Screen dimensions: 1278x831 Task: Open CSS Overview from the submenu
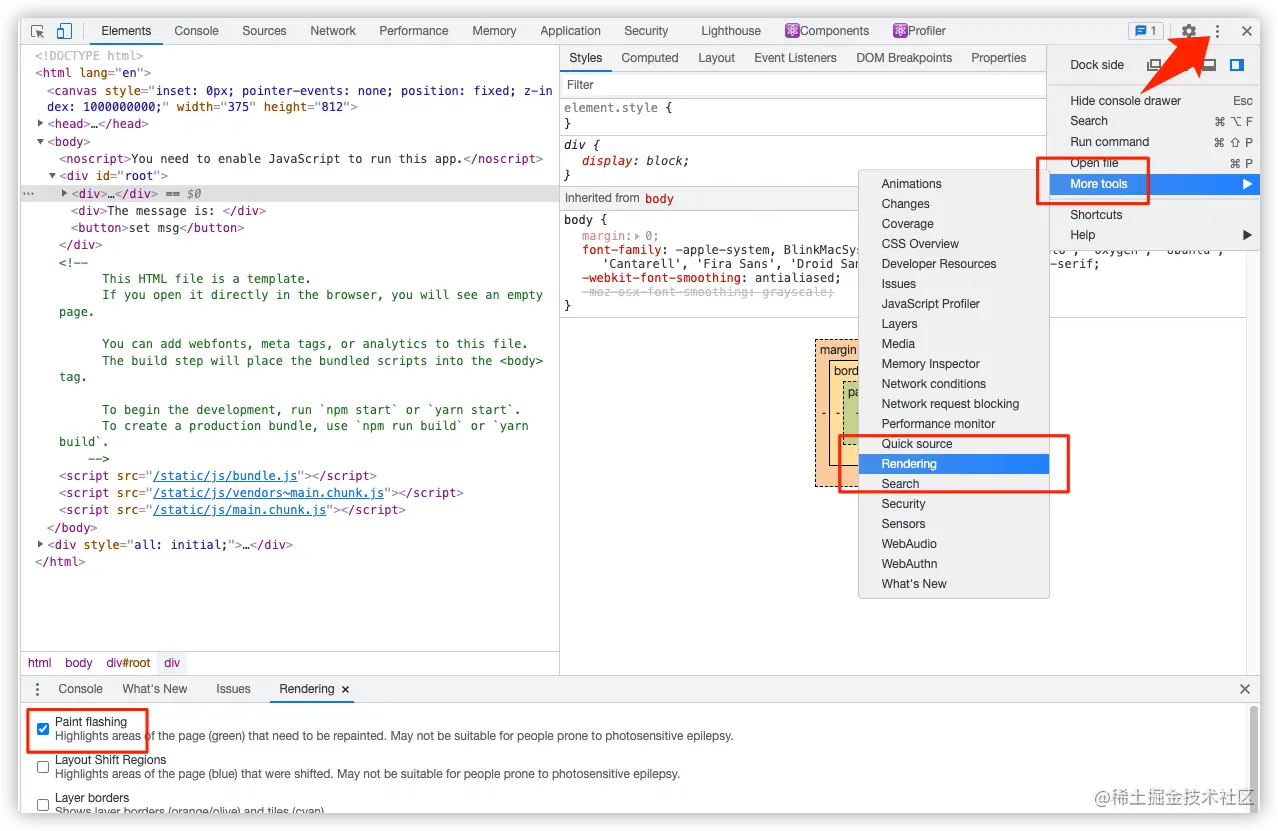954,244
